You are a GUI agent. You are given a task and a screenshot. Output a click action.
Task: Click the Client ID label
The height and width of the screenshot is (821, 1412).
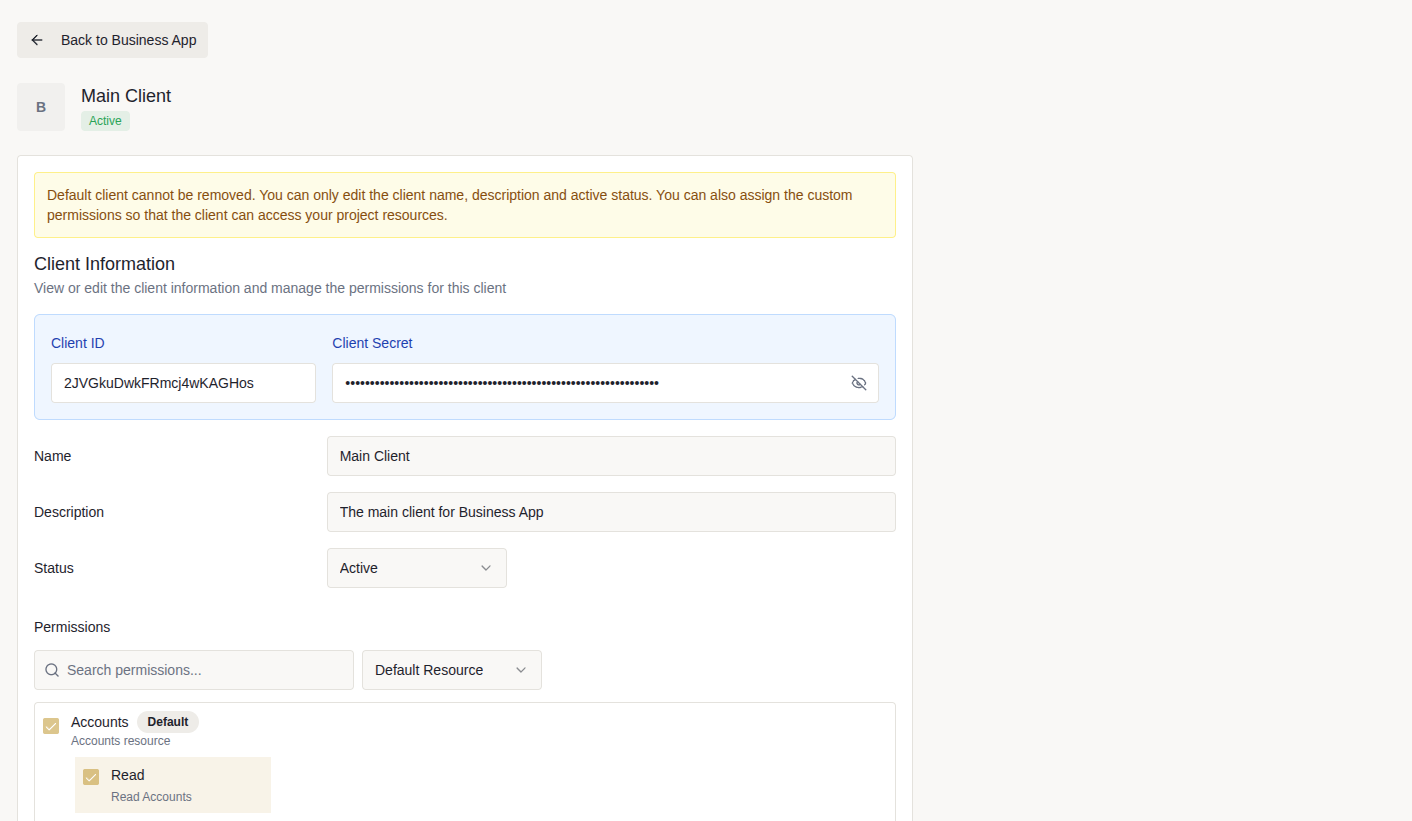coord(78,343)
